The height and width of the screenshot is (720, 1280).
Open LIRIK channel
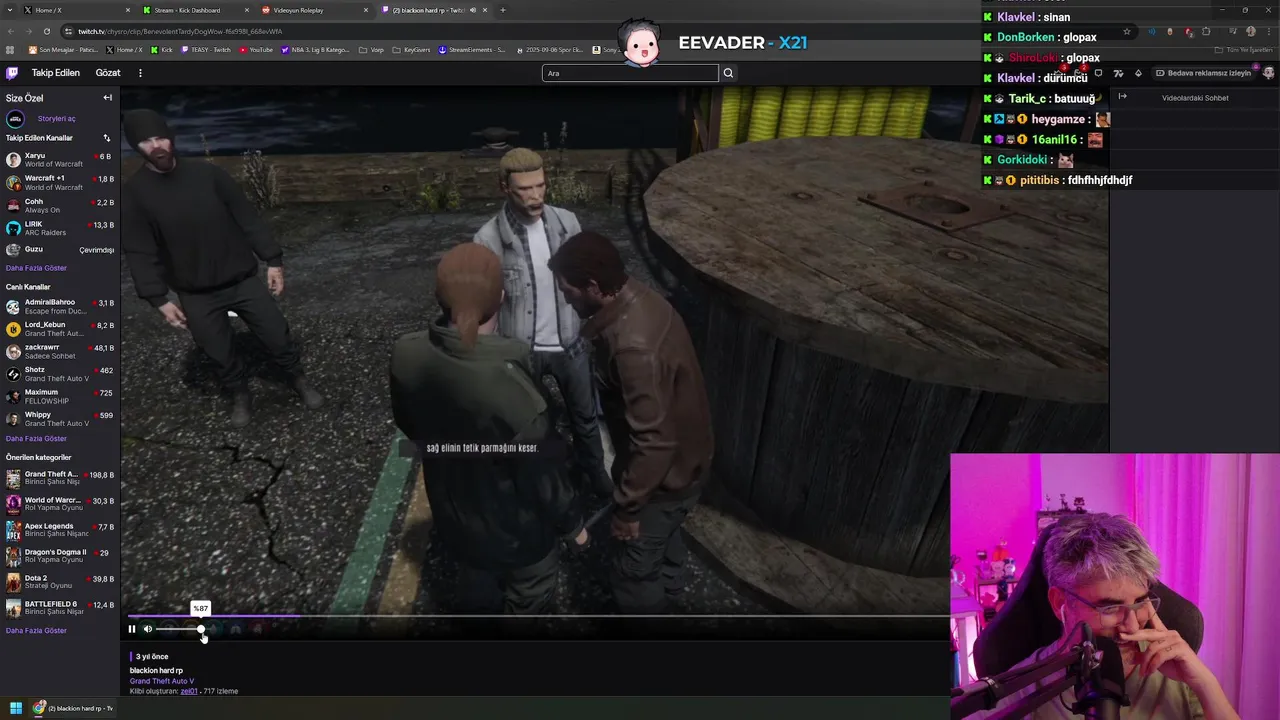click(x=60, y=228)
